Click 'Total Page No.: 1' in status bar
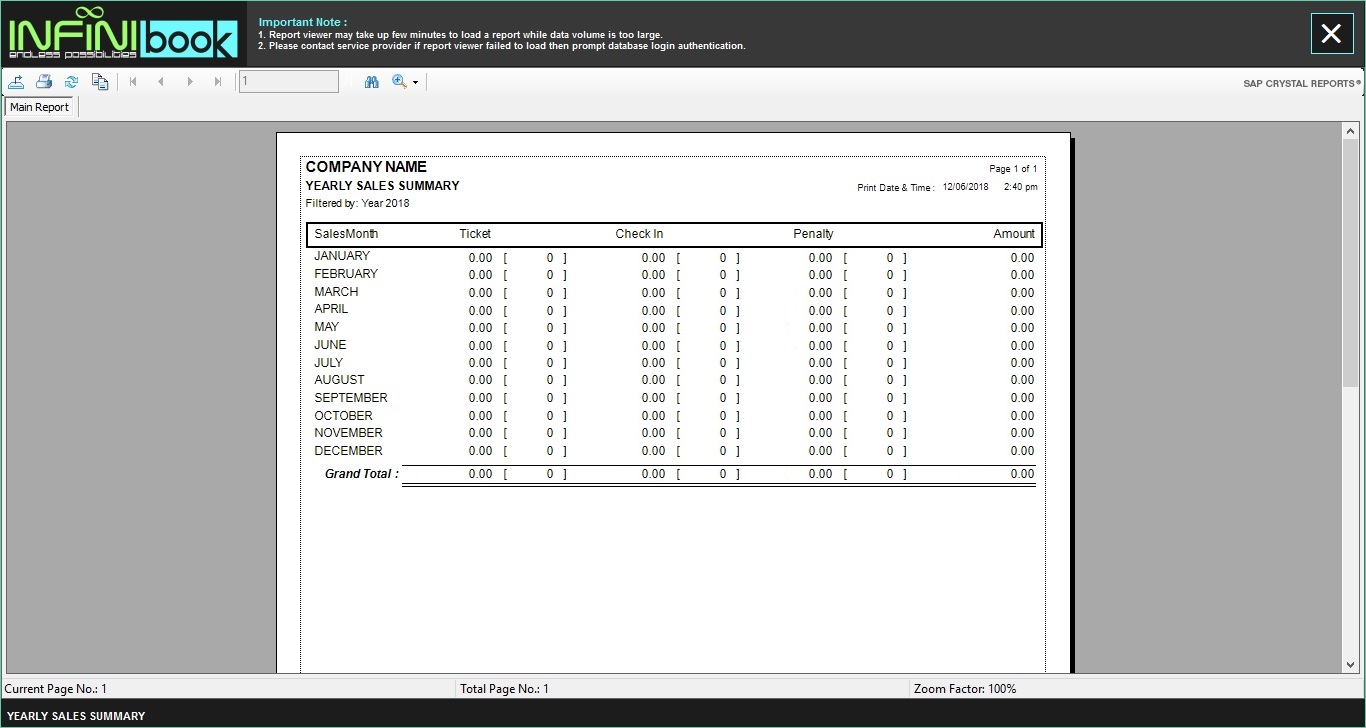Viewport: 1366px width, 728px height. click(x=504, y=689)
